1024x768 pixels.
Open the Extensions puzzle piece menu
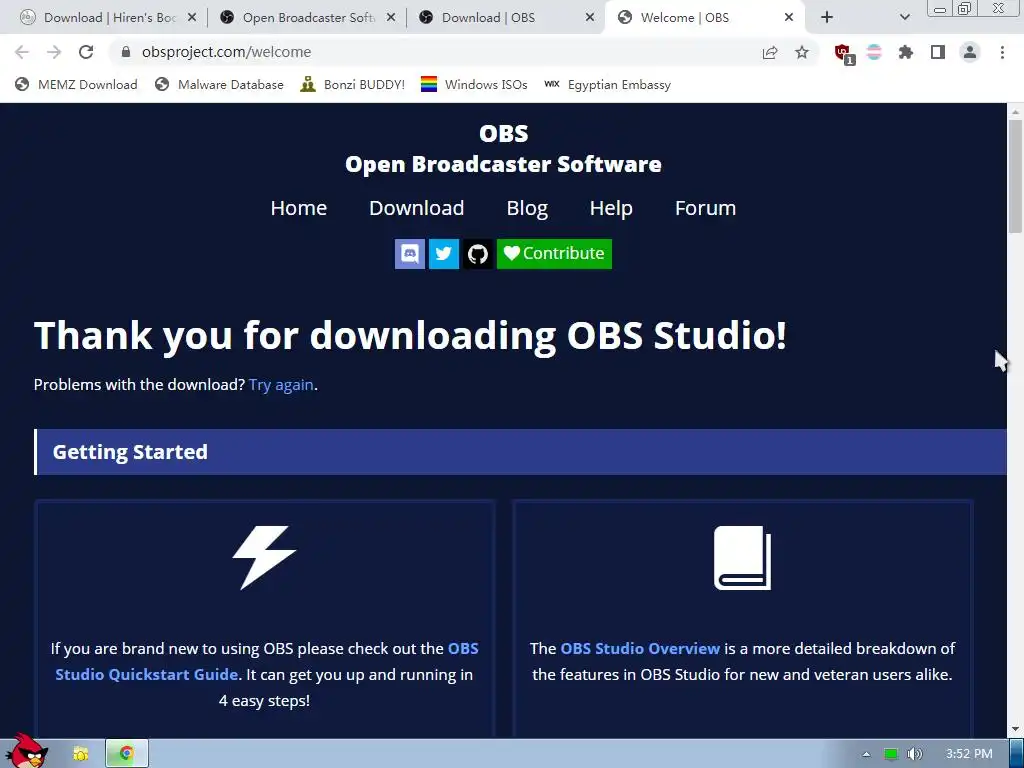coord(906,52)
